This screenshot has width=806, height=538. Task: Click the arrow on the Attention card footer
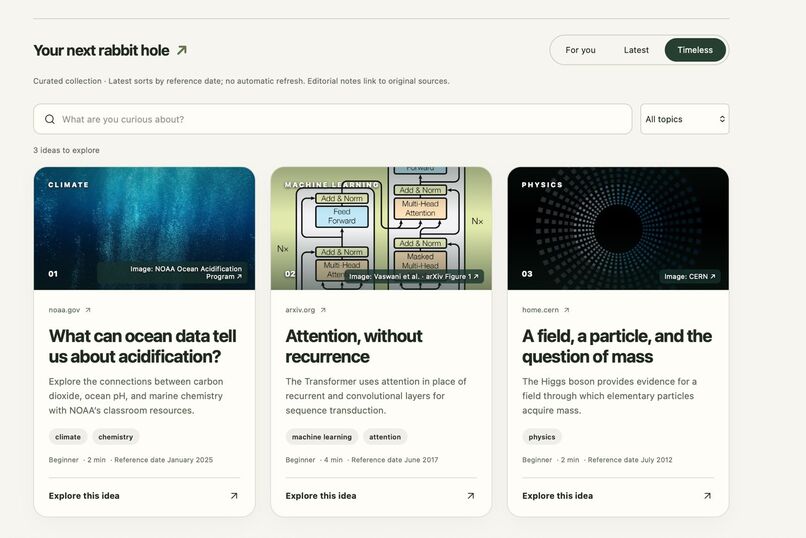tap(470, 496)
